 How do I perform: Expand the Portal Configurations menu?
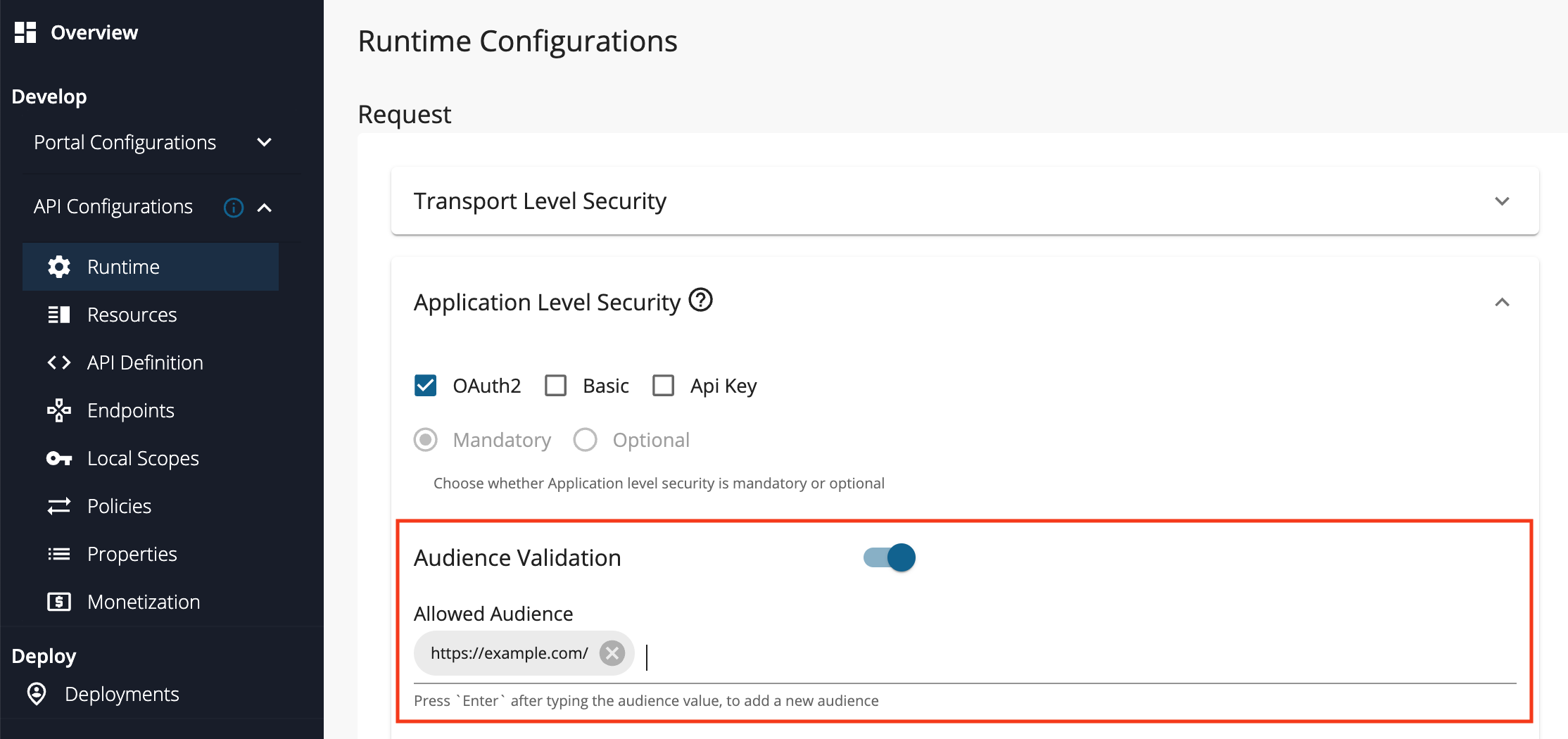coord(264,142)
